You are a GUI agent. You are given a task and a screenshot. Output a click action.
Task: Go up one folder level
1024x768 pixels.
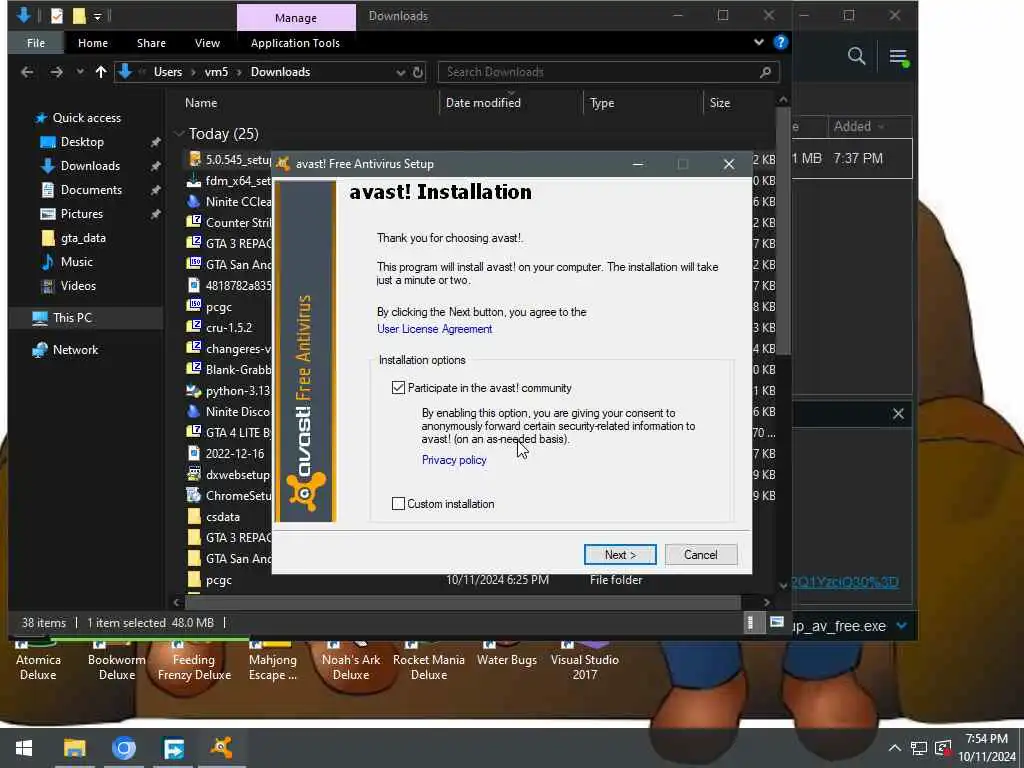point(101,72)
